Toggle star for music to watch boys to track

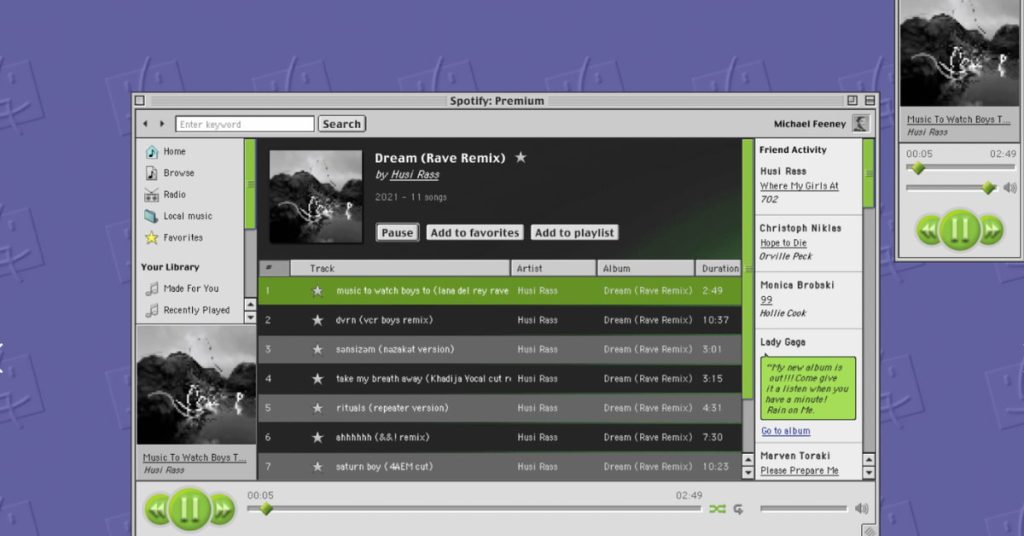point(317,291)
